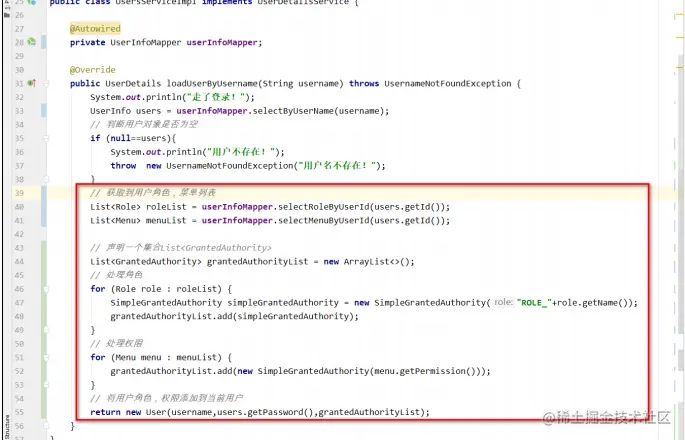Click users.getPassword() in return statement
This screenshot has width=685, height=440.
(x=265, y=412)
